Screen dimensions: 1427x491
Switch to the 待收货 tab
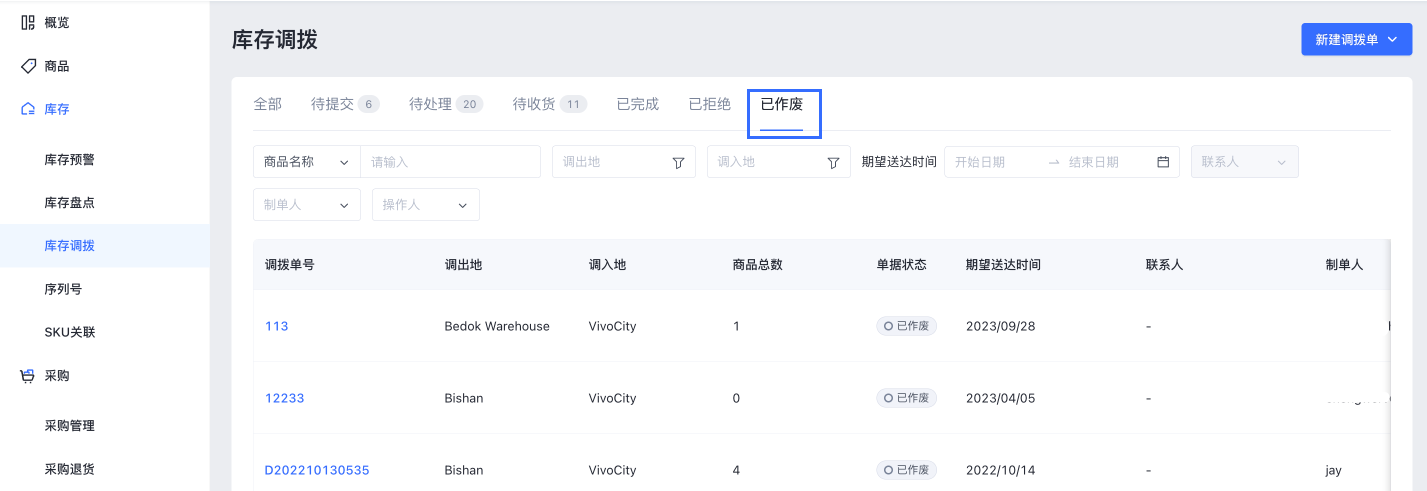coord(550,104)
